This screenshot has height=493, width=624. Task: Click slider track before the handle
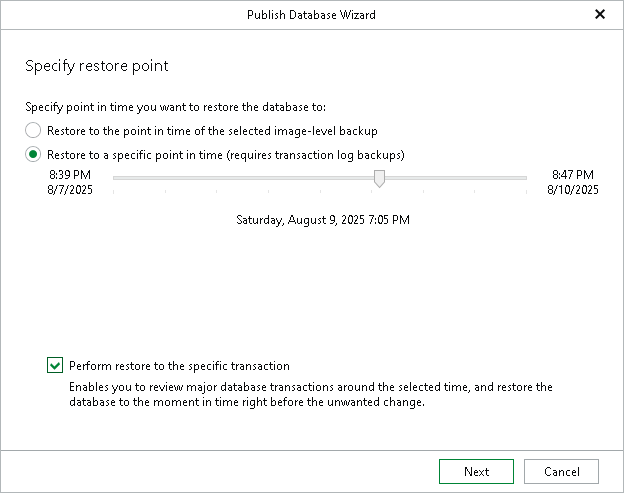pyautogui.click(x=243, y=178)
